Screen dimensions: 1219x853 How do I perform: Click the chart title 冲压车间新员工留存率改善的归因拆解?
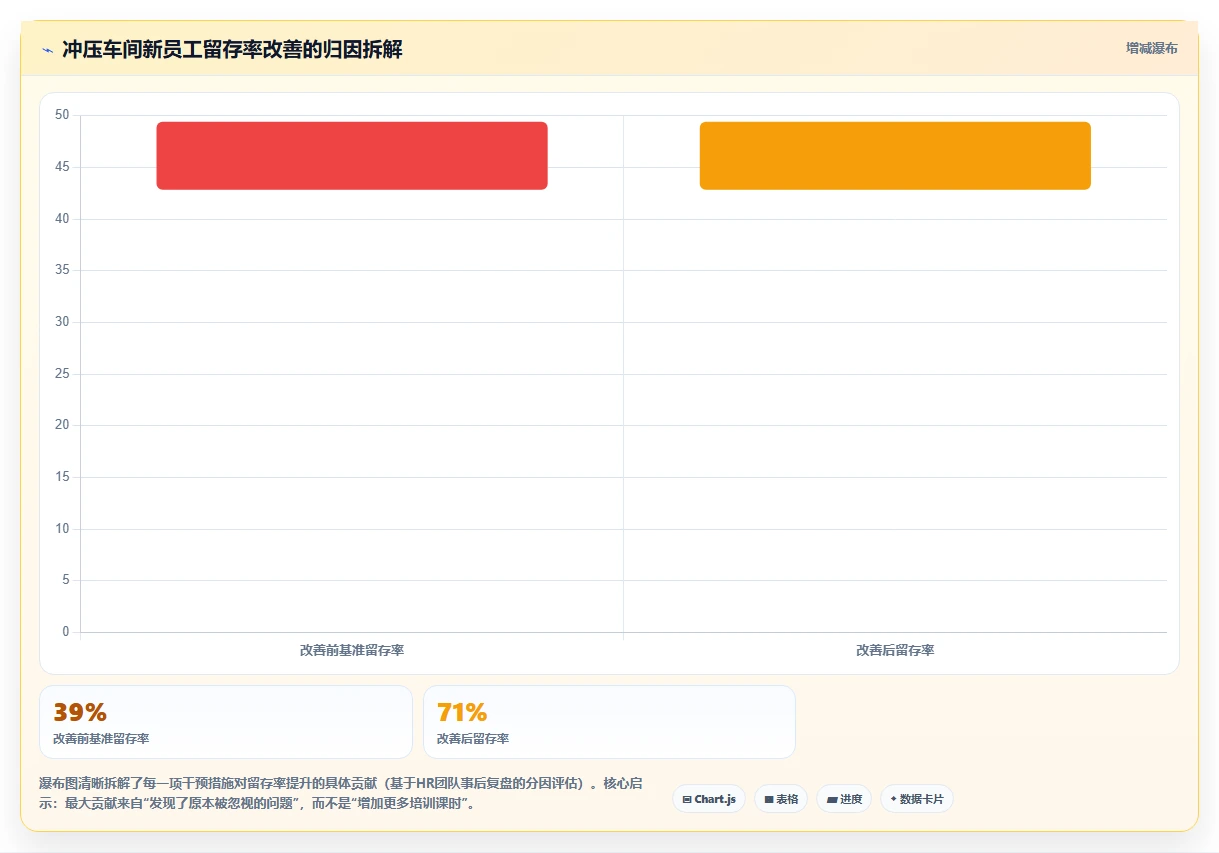232,49
